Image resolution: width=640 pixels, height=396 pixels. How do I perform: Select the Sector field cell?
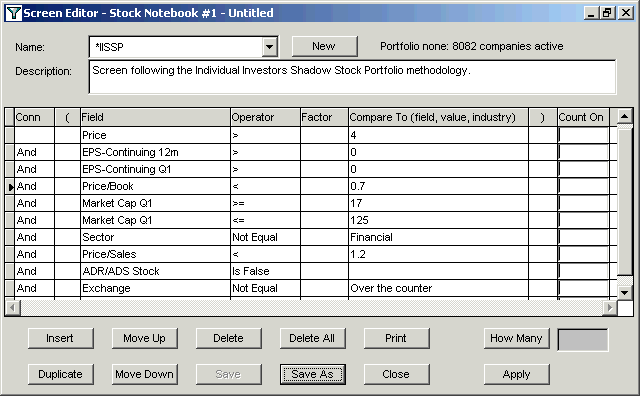tap(155, 237)
